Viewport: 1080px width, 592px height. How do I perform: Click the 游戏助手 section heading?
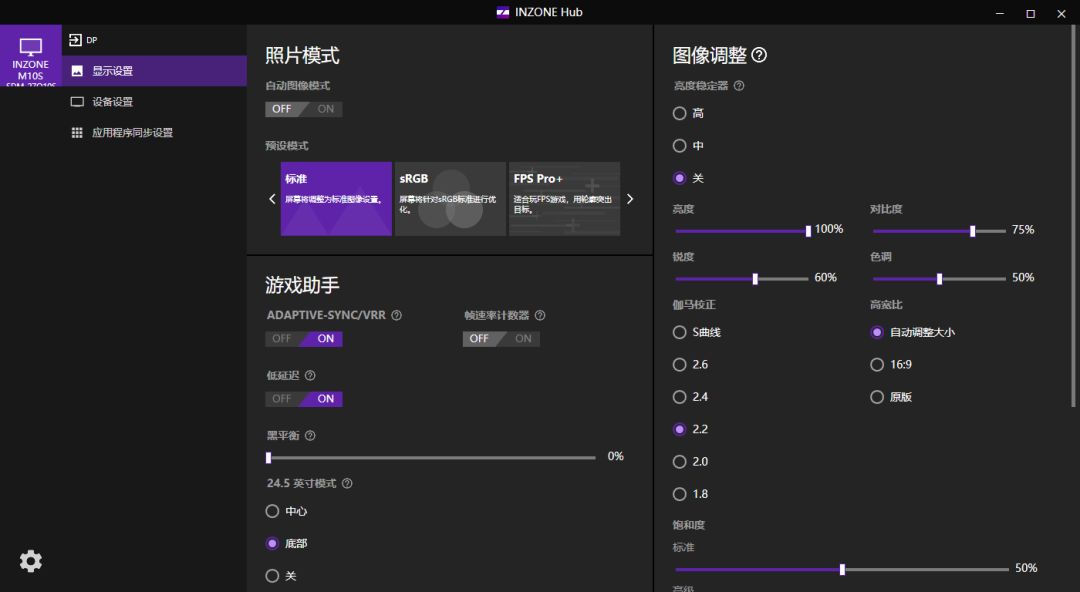(x=302, y=285)
